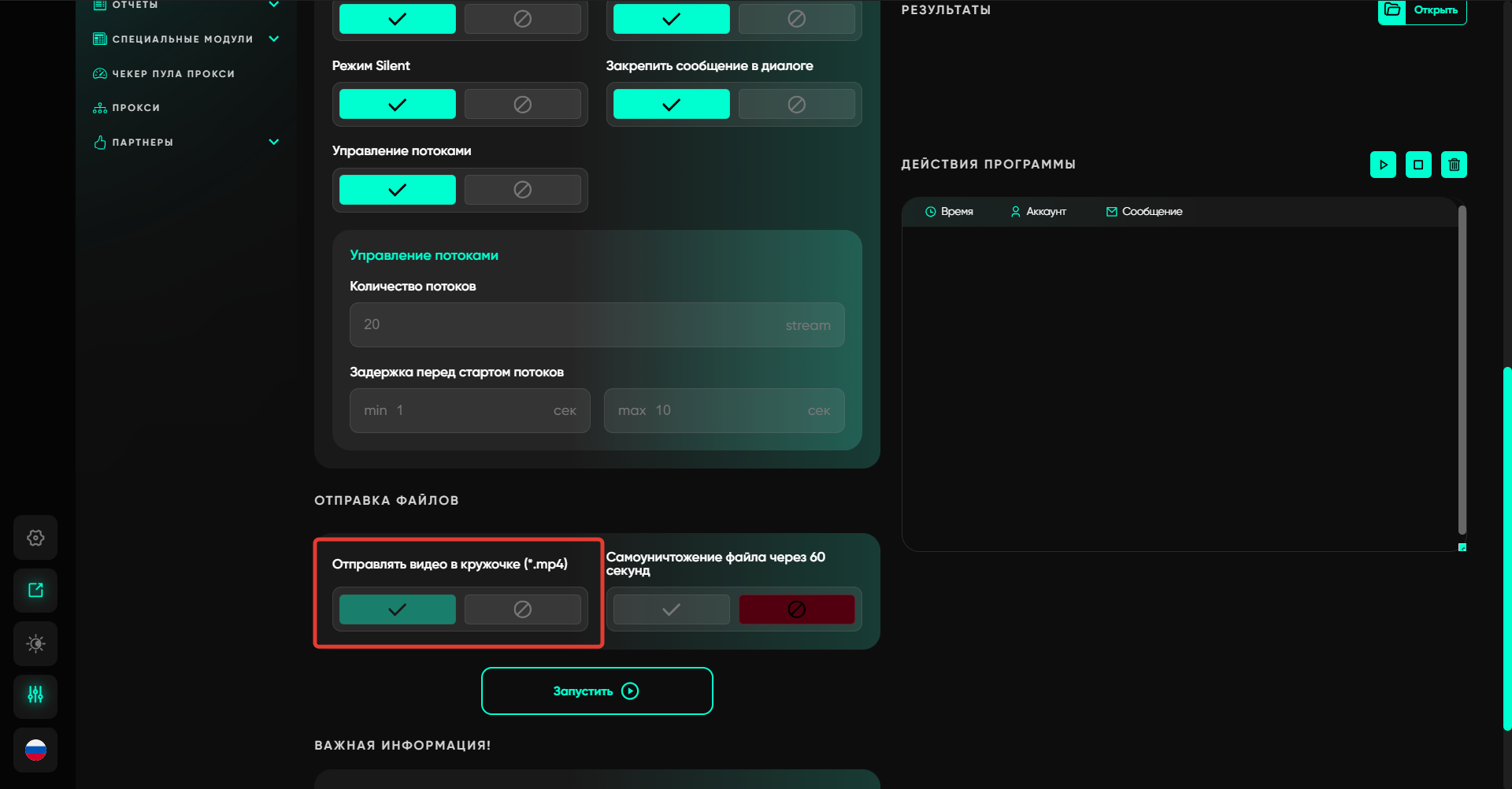Toggle the brightness theme icon

(35, 643)
